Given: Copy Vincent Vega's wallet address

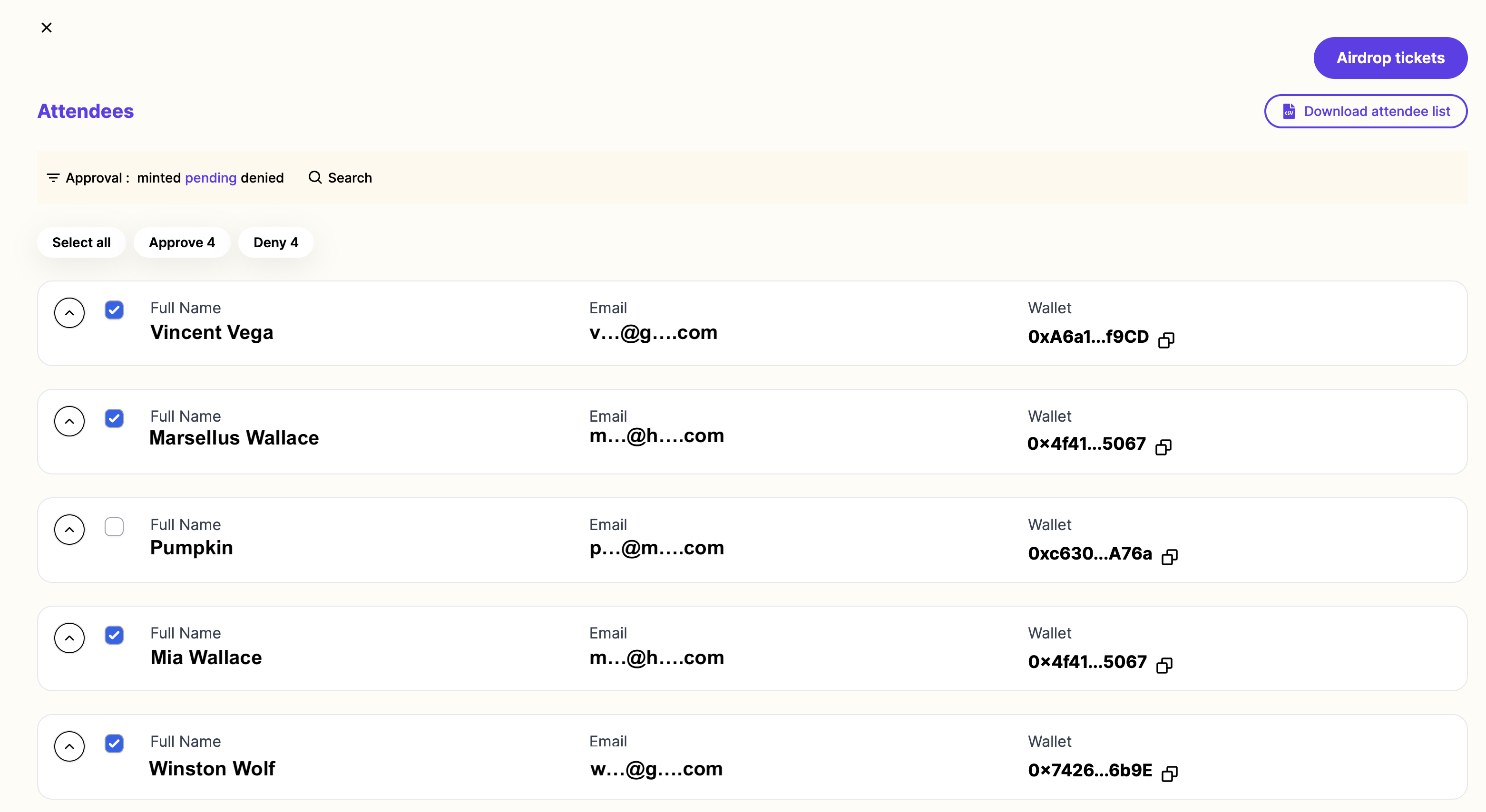Looking at the screenshot, I should point(1166,339).
